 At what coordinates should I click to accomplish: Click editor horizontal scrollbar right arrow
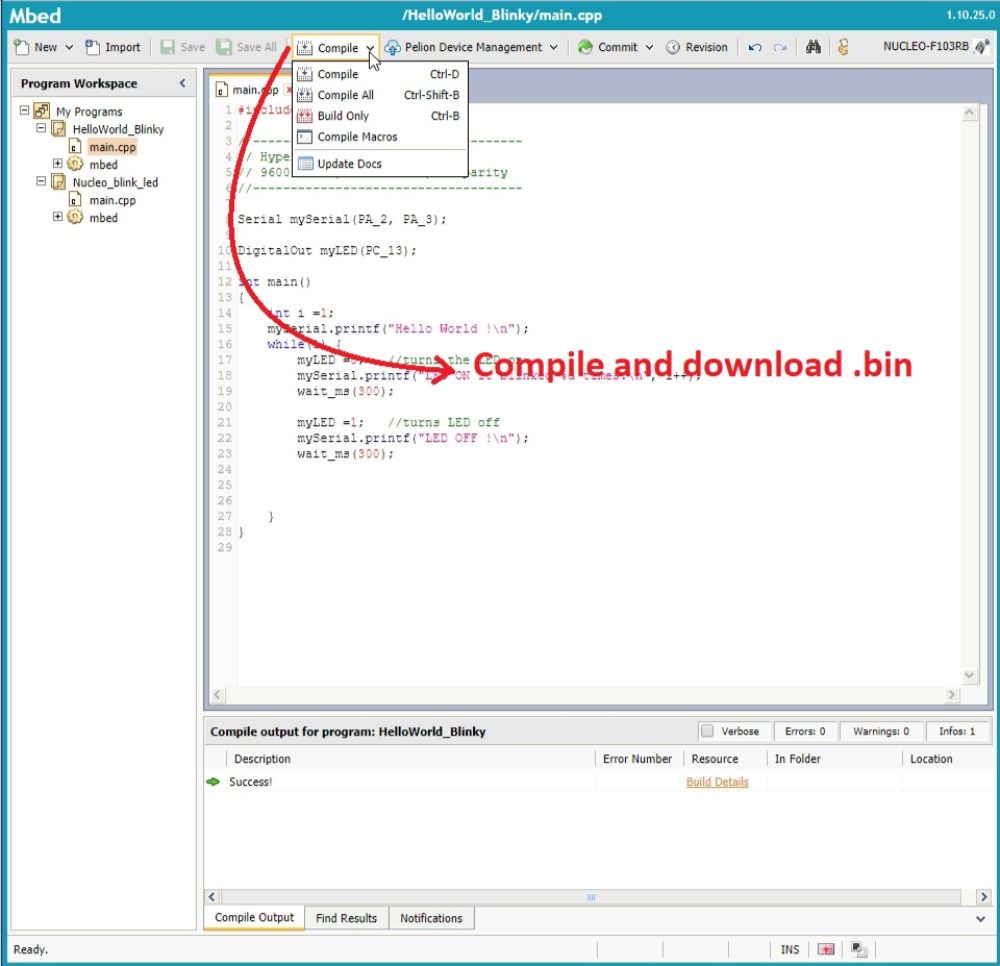point(952,695)
